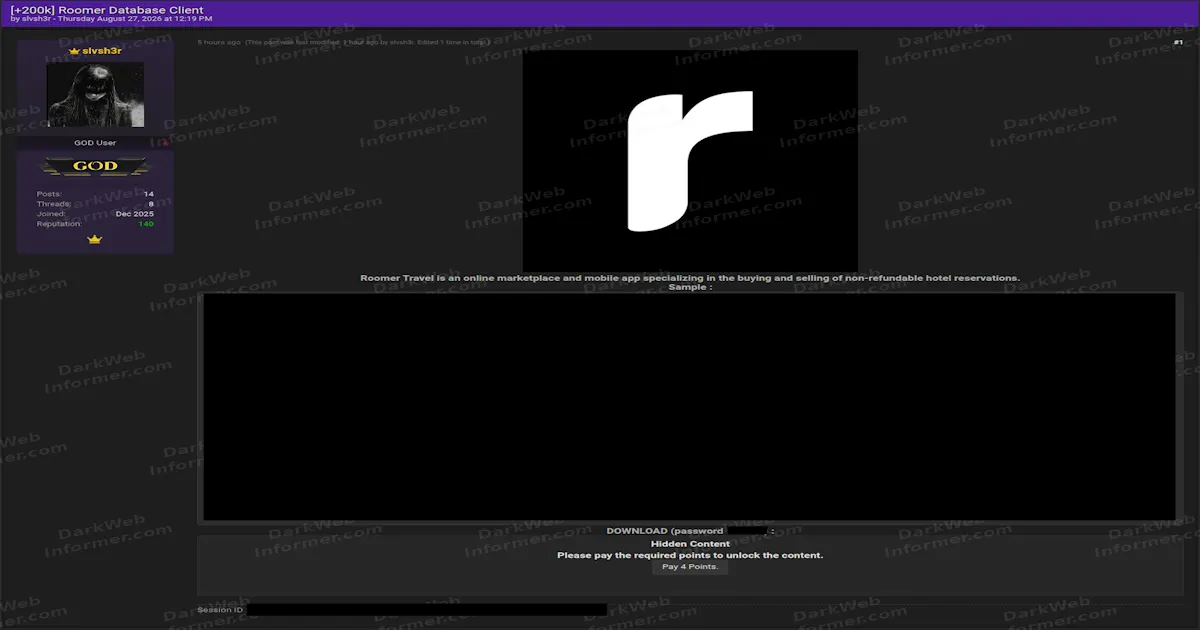1200x630 pixels.
Task: Open the slvsh3r username profile link
Action: 101,51
